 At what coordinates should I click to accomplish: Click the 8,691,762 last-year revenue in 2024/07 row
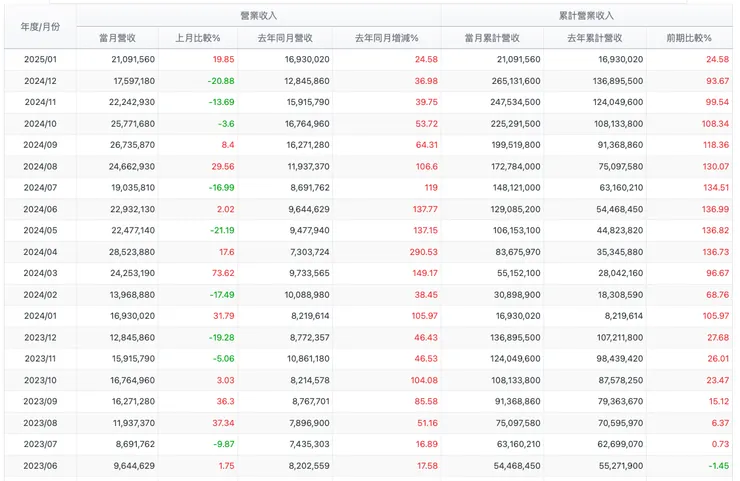click(x=310, y=187)
